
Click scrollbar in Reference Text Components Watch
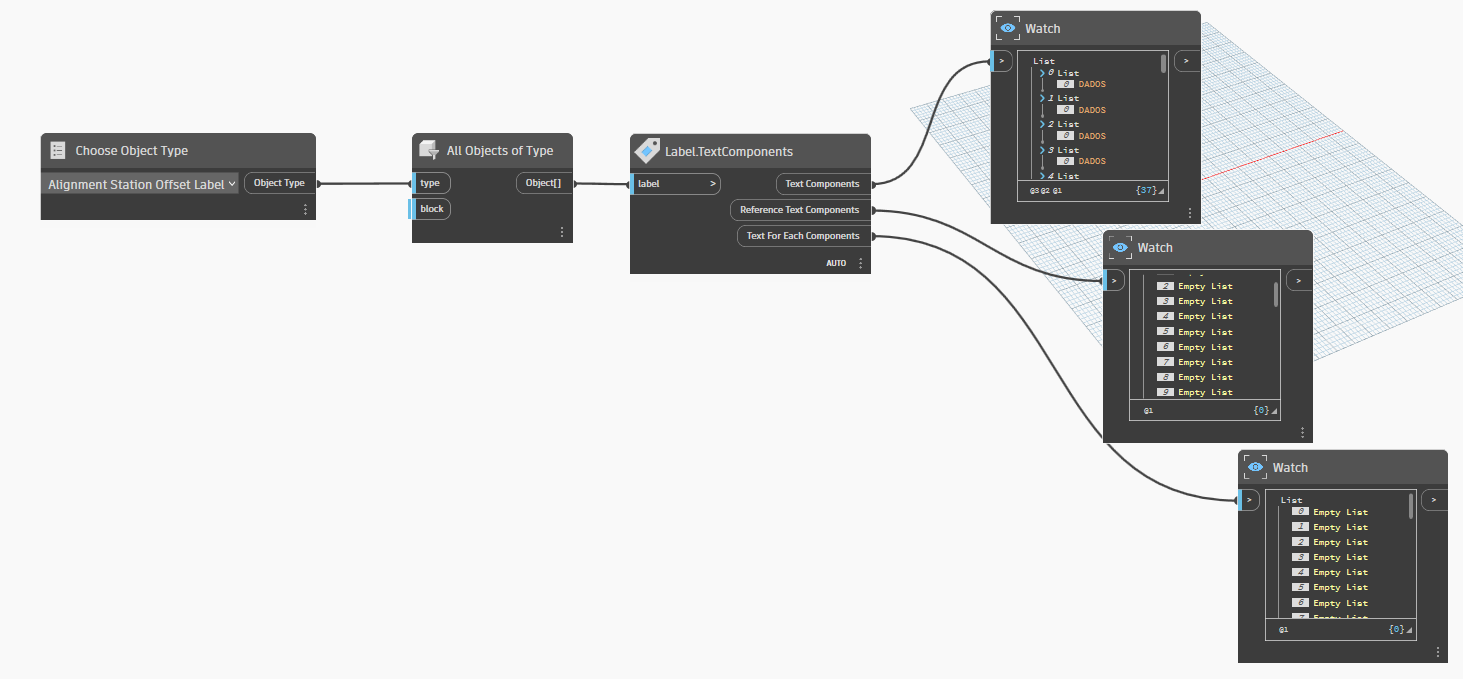point(1275,294)
